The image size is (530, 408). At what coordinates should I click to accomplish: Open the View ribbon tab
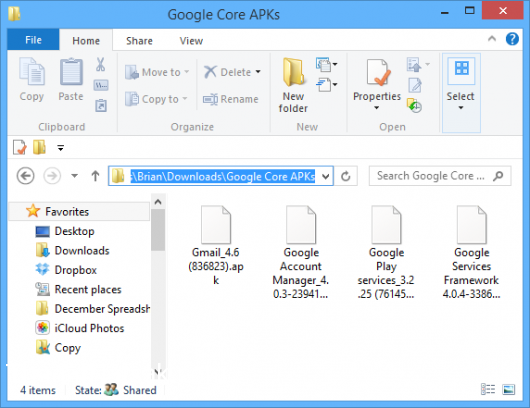point(191,41)
